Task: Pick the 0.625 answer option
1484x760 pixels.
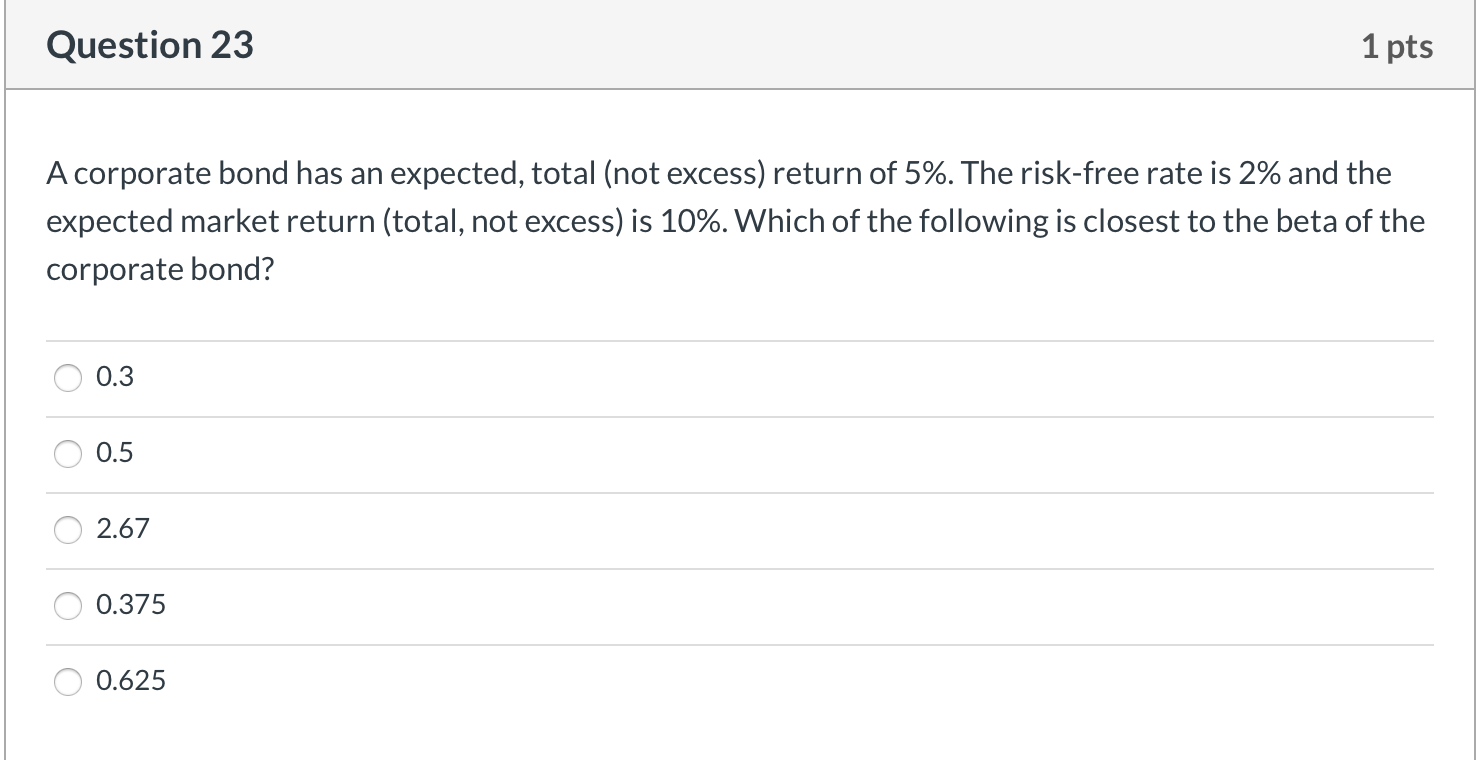Action: [x=68, y=681]
